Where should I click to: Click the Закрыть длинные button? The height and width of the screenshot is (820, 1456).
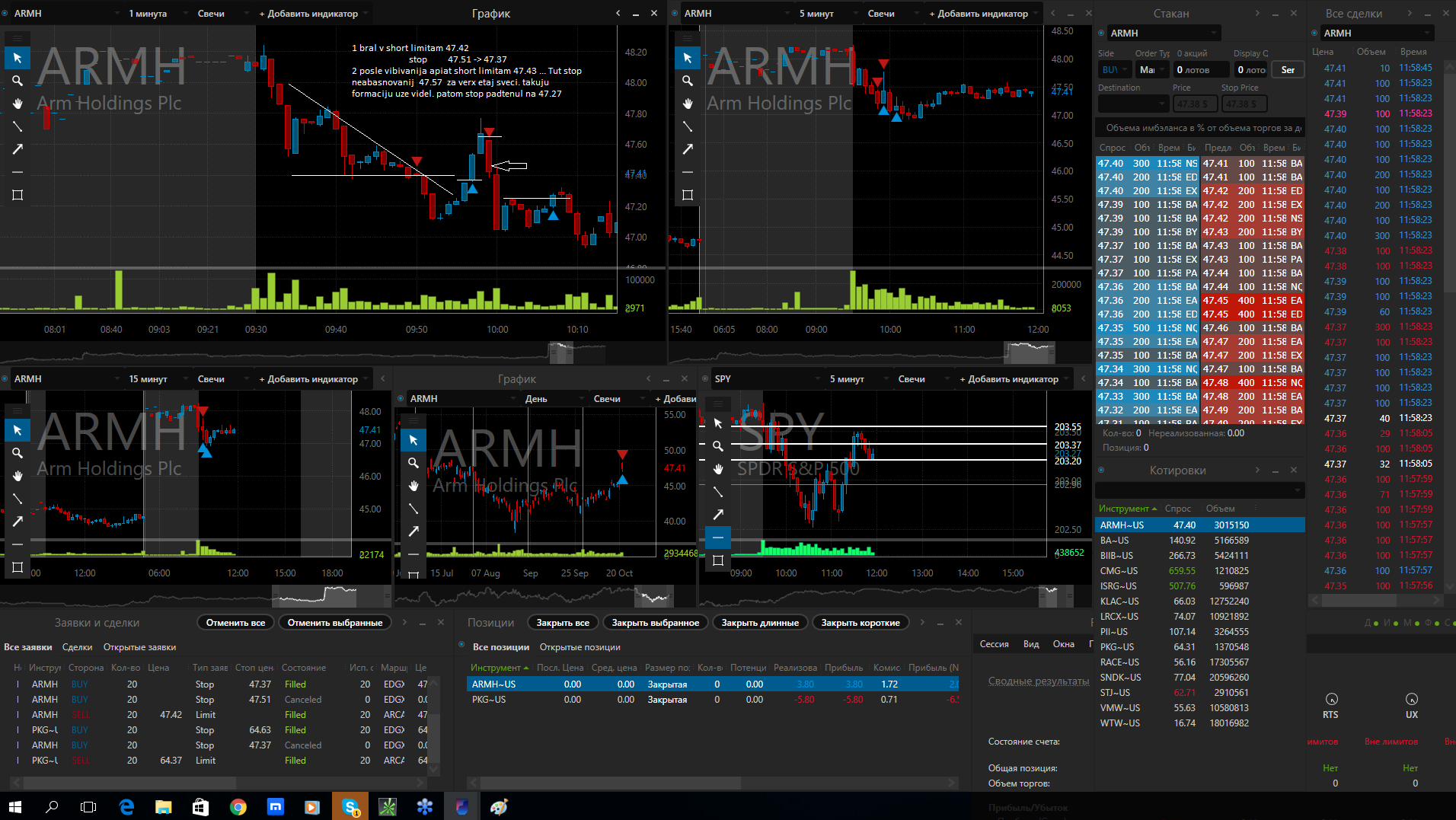[x=760, y=623]
